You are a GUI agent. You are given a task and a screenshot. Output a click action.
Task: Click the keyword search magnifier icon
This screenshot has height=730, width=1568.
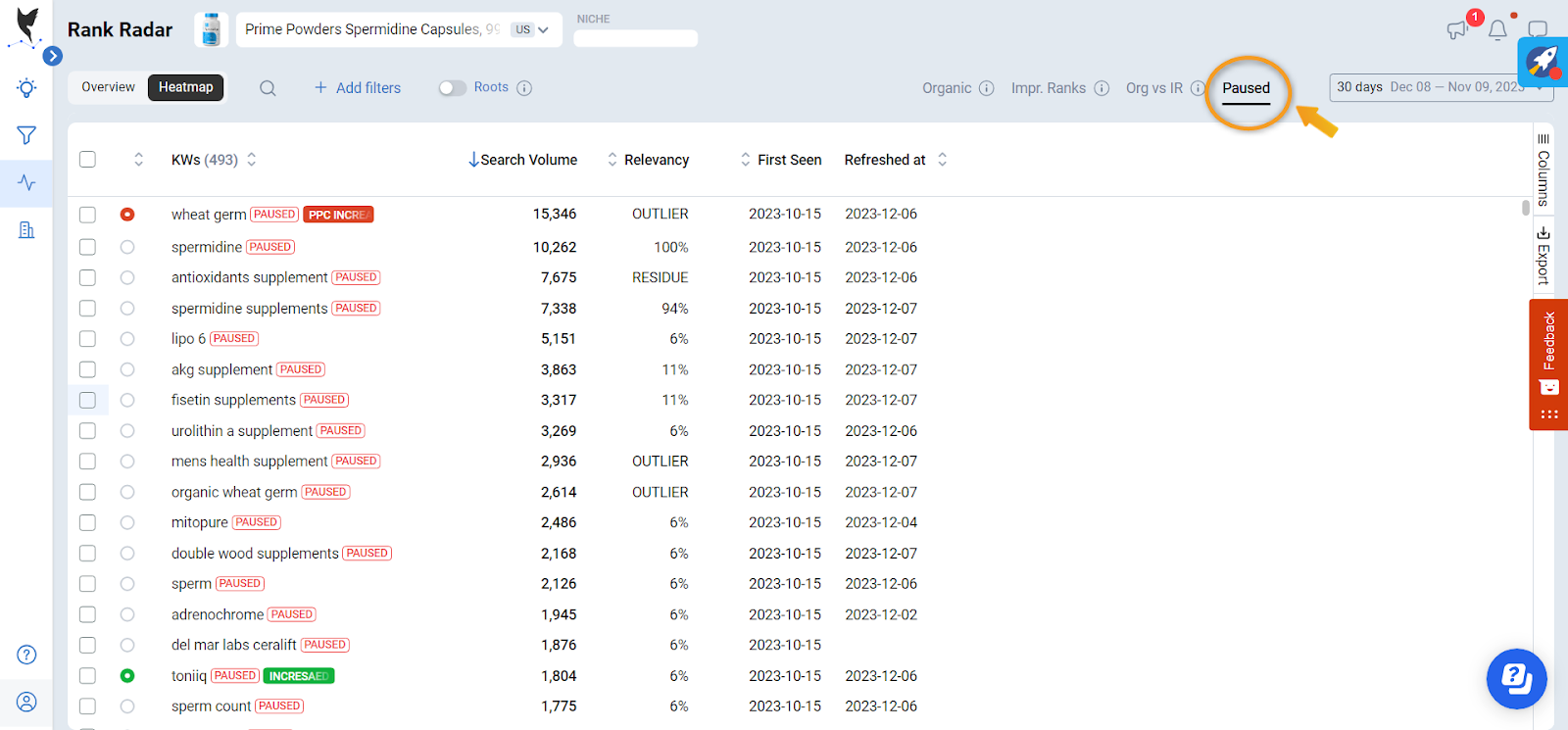[268, 88]
